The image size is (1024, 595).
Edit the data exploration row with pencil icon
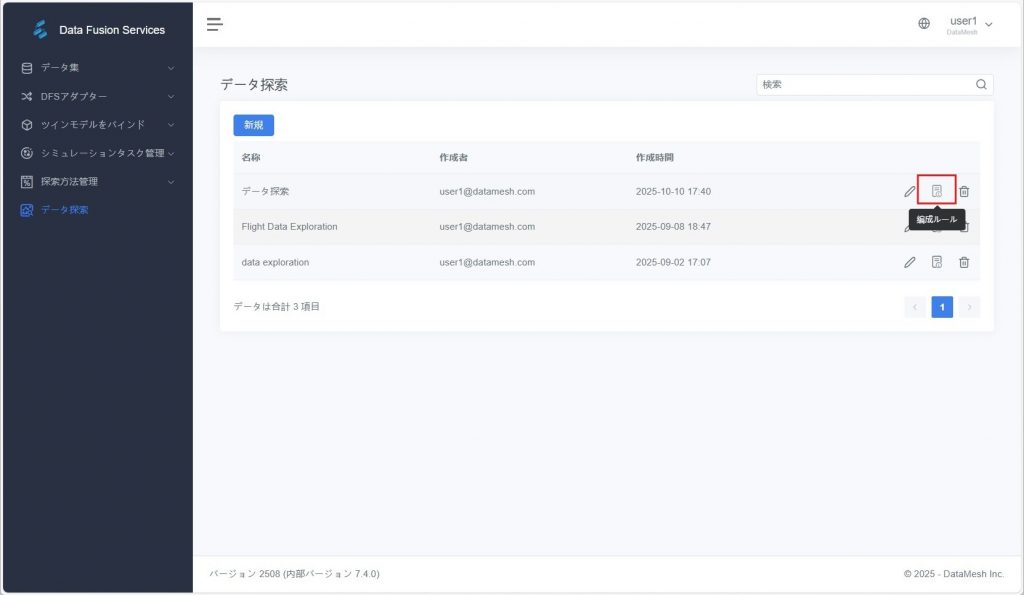tap(909, 262)
